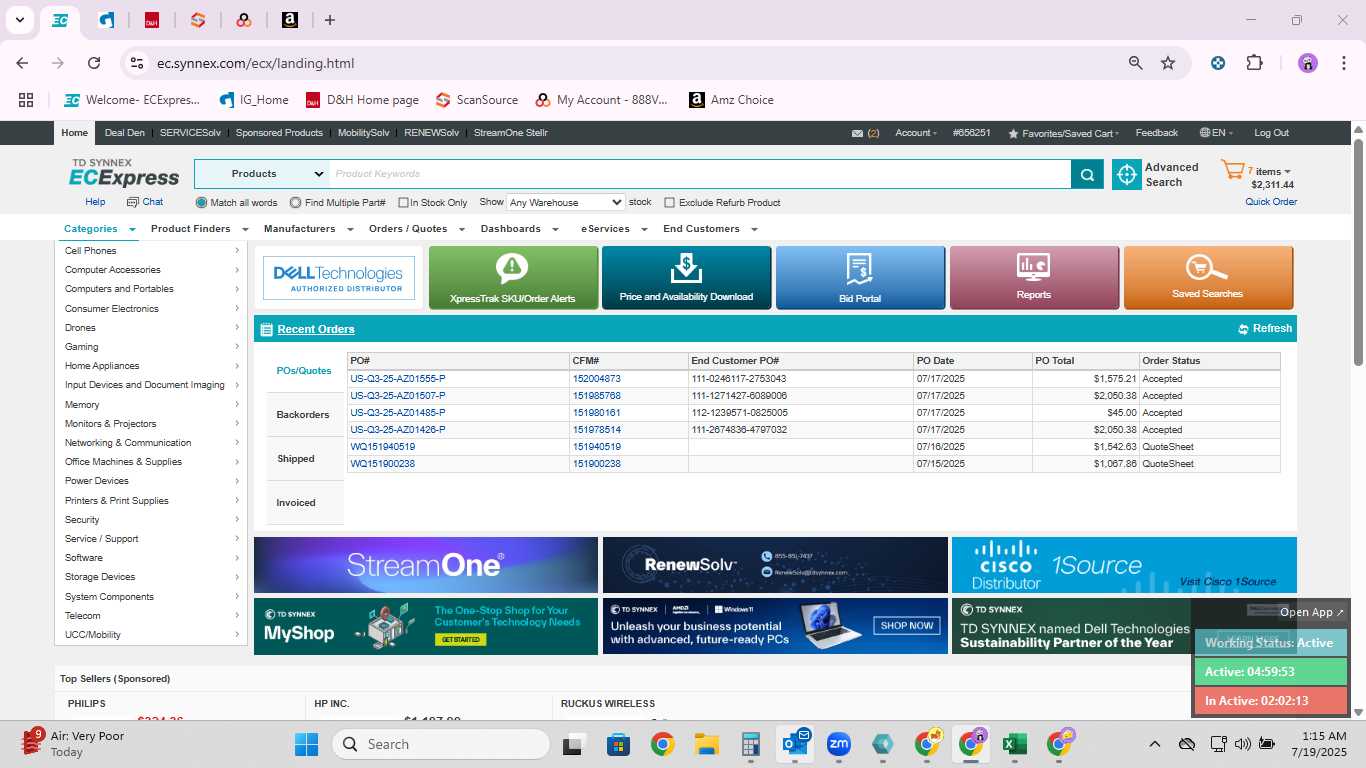Screen dimensions: 1366x768
Task: Check the In Stock Only checkbox
Action: tap(403, 202)
